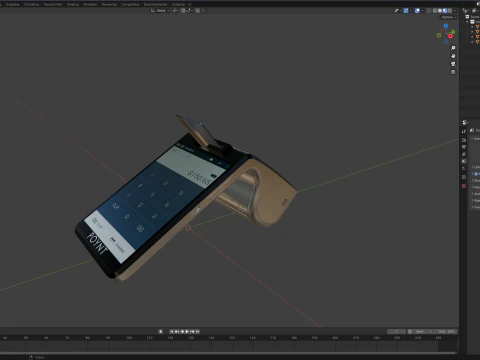Viewport: 480px width, 360px height.
Task: Open the pivot point selector
Action: 175,11
